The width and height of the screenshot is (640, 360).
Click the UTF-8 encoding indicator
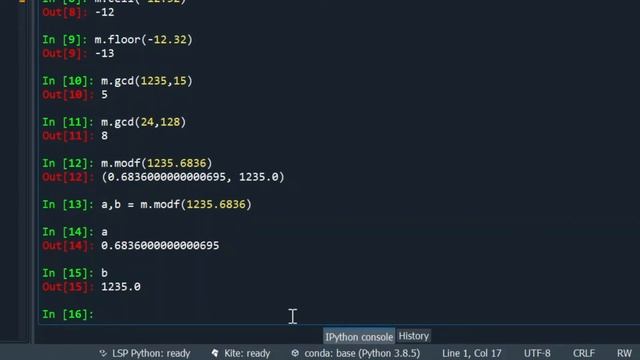537,353
